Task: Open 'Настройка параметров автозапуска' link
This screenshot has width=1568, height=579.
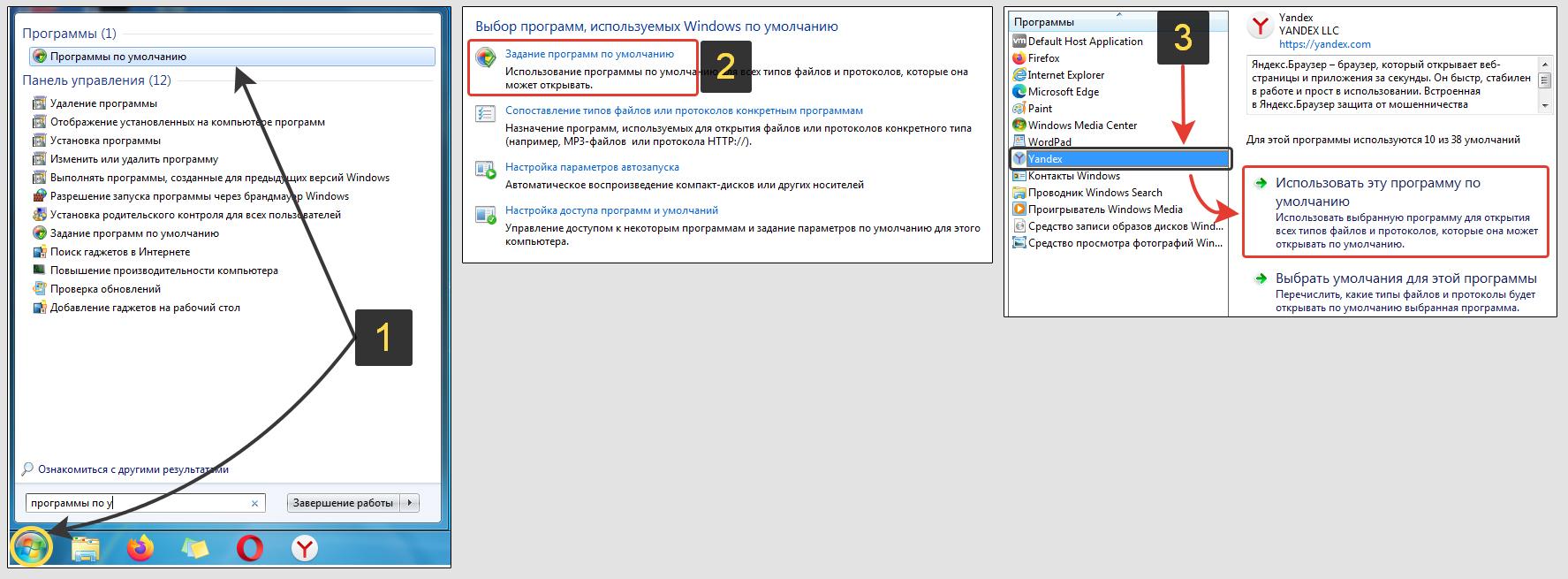Action: pos(592,167)
